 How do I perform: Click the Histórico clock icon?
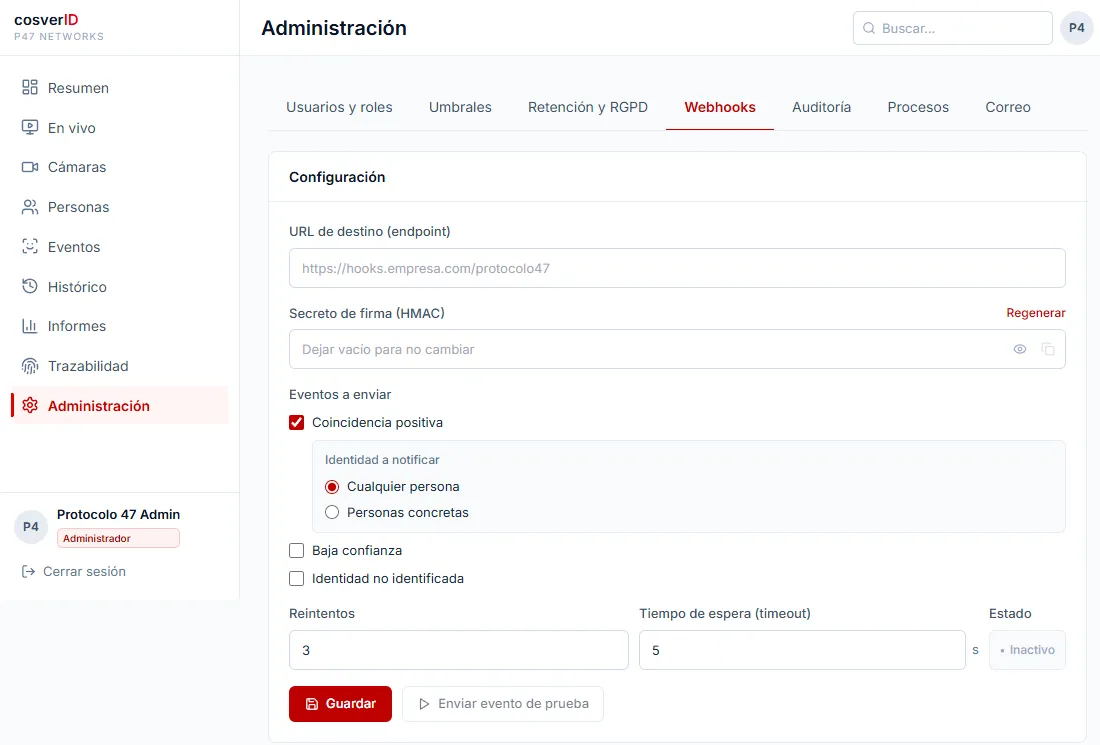pos(29,286)
